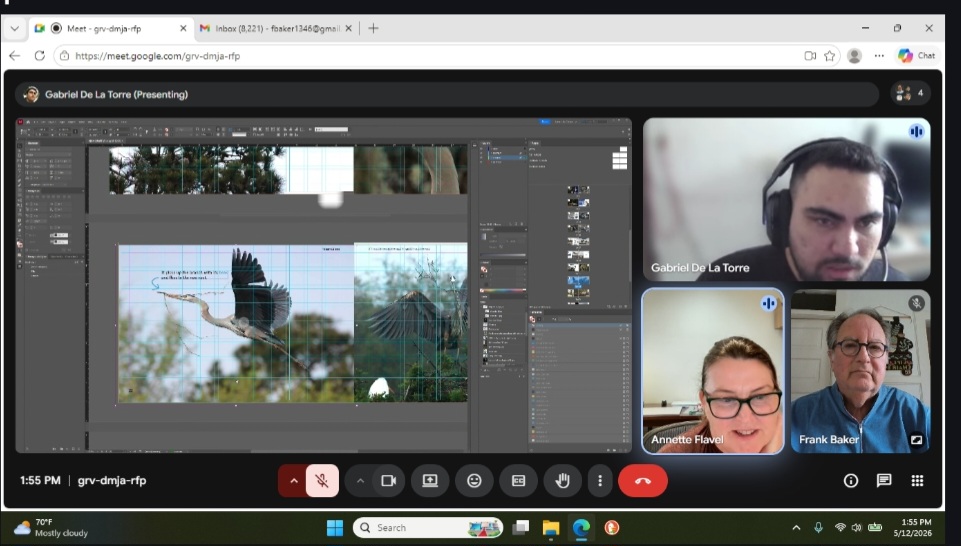Open the present screen button

(x=430, y=481)
